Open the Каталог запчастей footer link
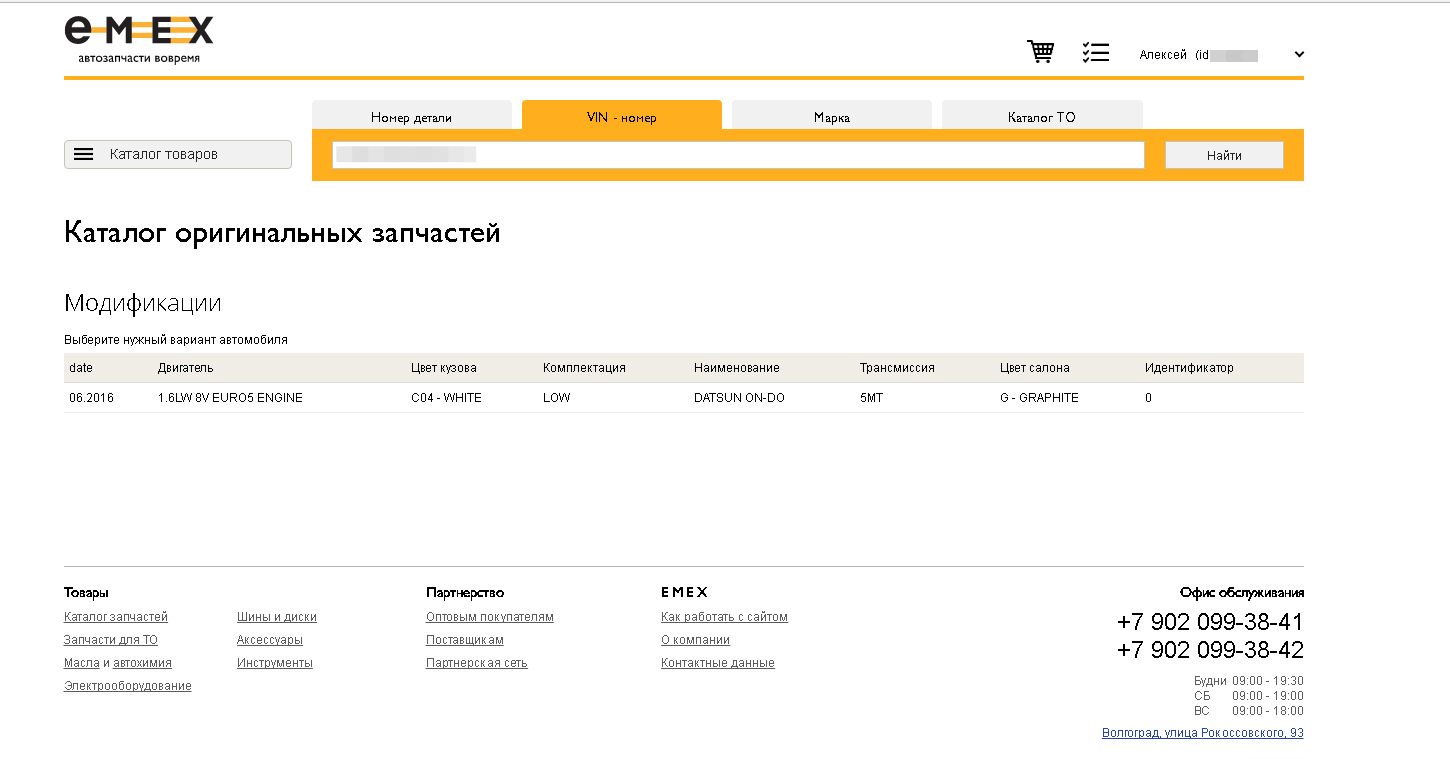The height and width of the screenshot is (759, 1450). coord(116,617)
